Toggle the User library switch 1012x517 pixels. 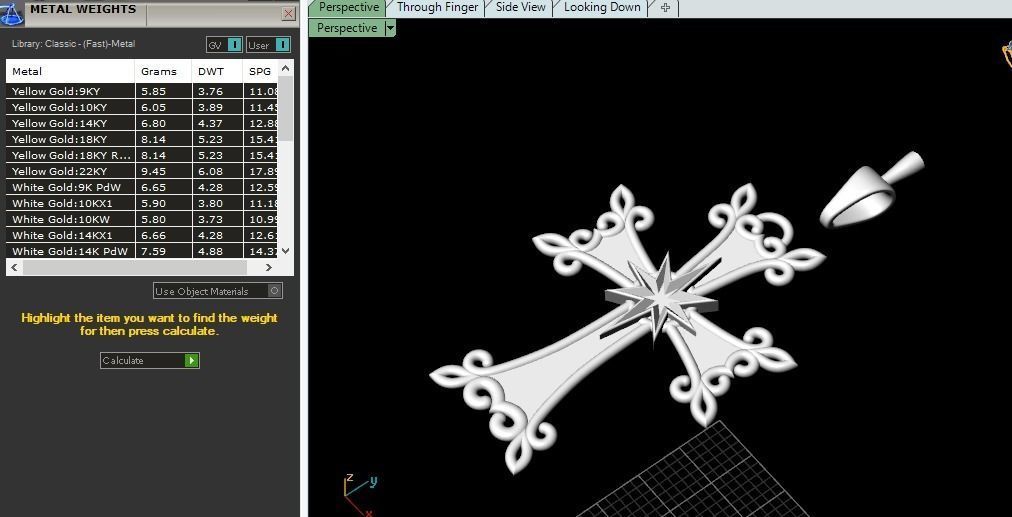[x=268, y=45]
